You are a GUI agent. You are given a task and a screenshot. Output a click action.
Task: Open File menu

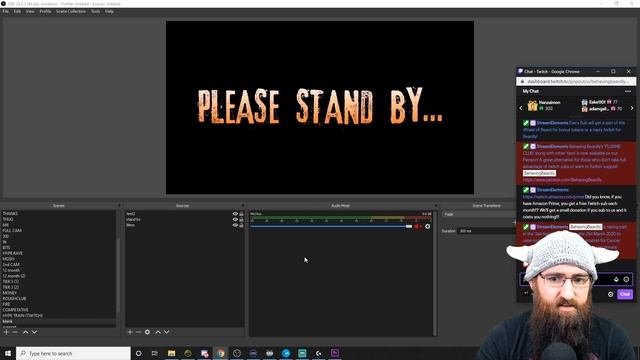click(x=5, y=11)
